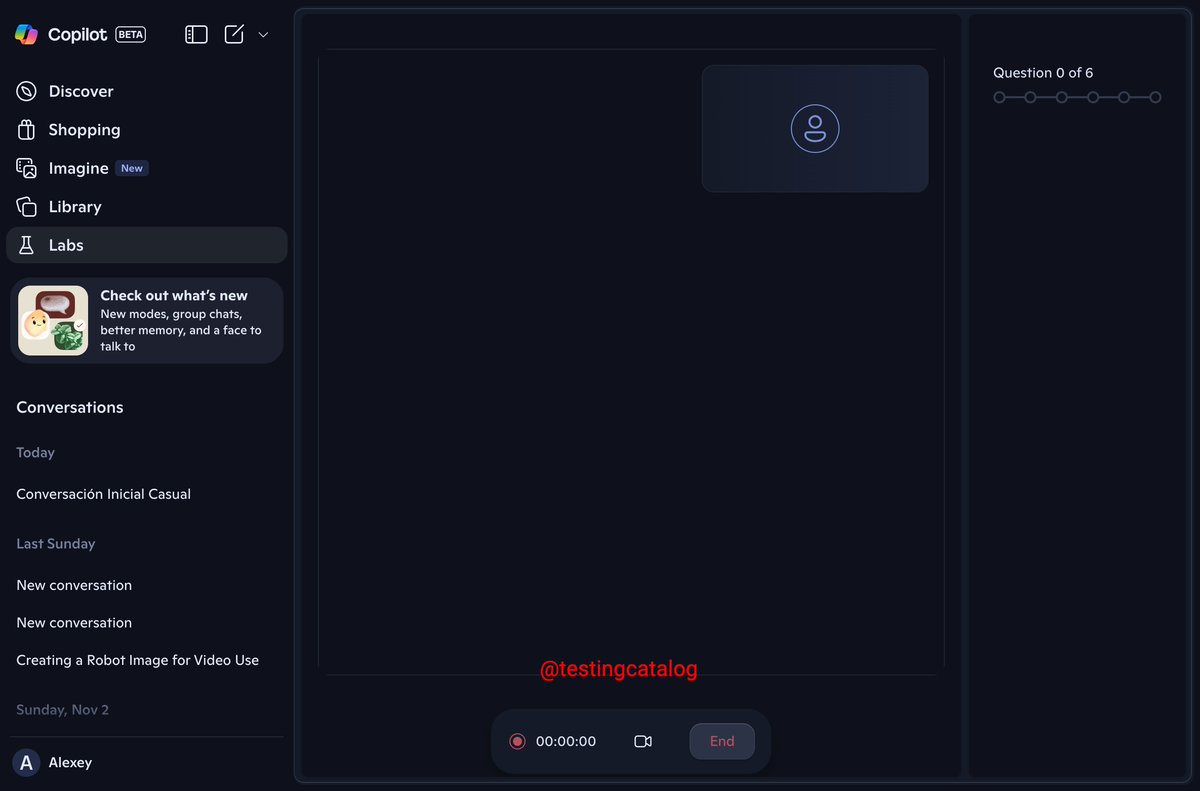The image size is (1200, 791).
Task: Collapse the Today conversations group
Action: tap(35, 452)
